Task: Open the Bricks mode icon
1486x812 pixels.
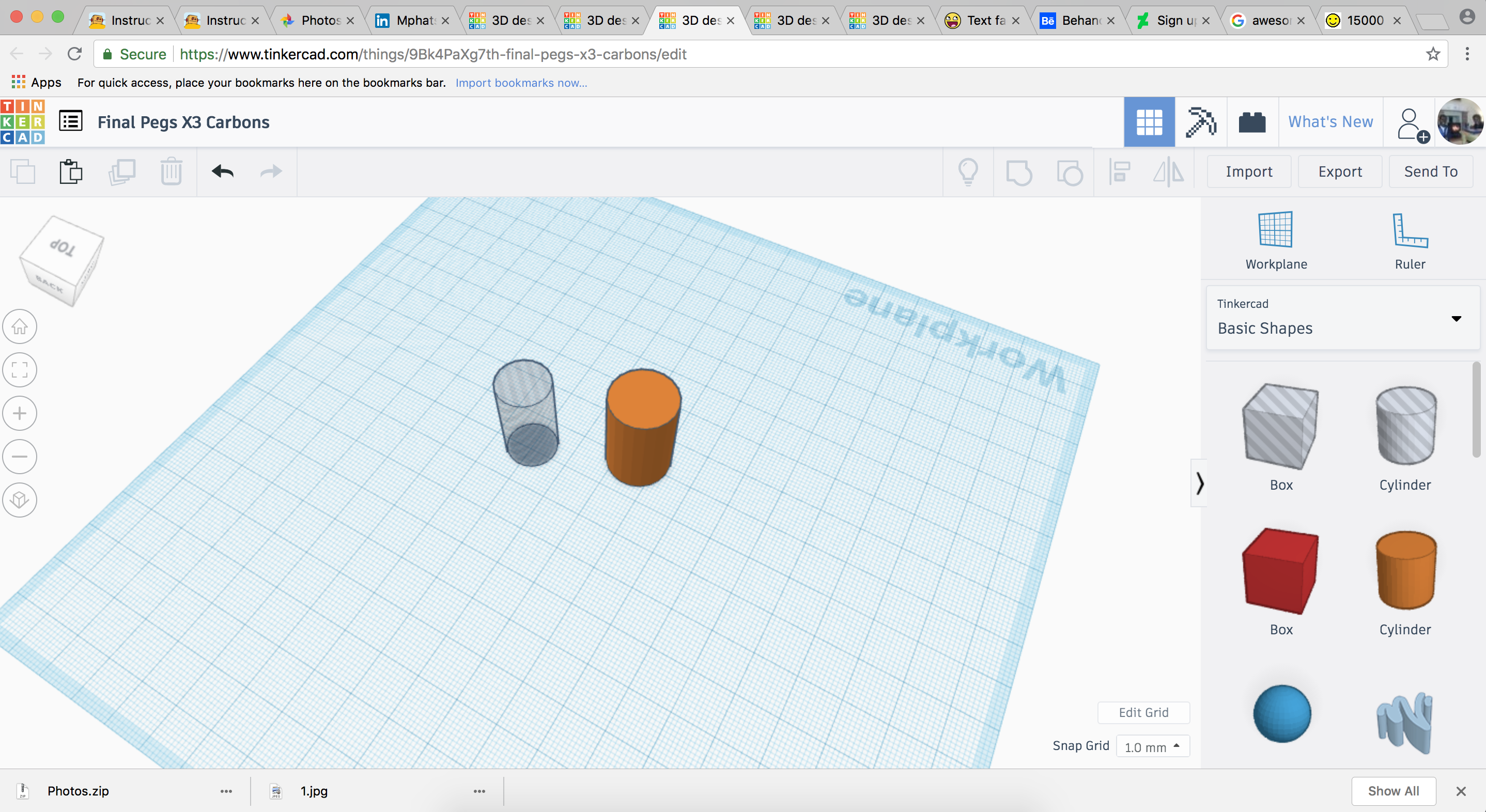Action: coord(1252,122)
